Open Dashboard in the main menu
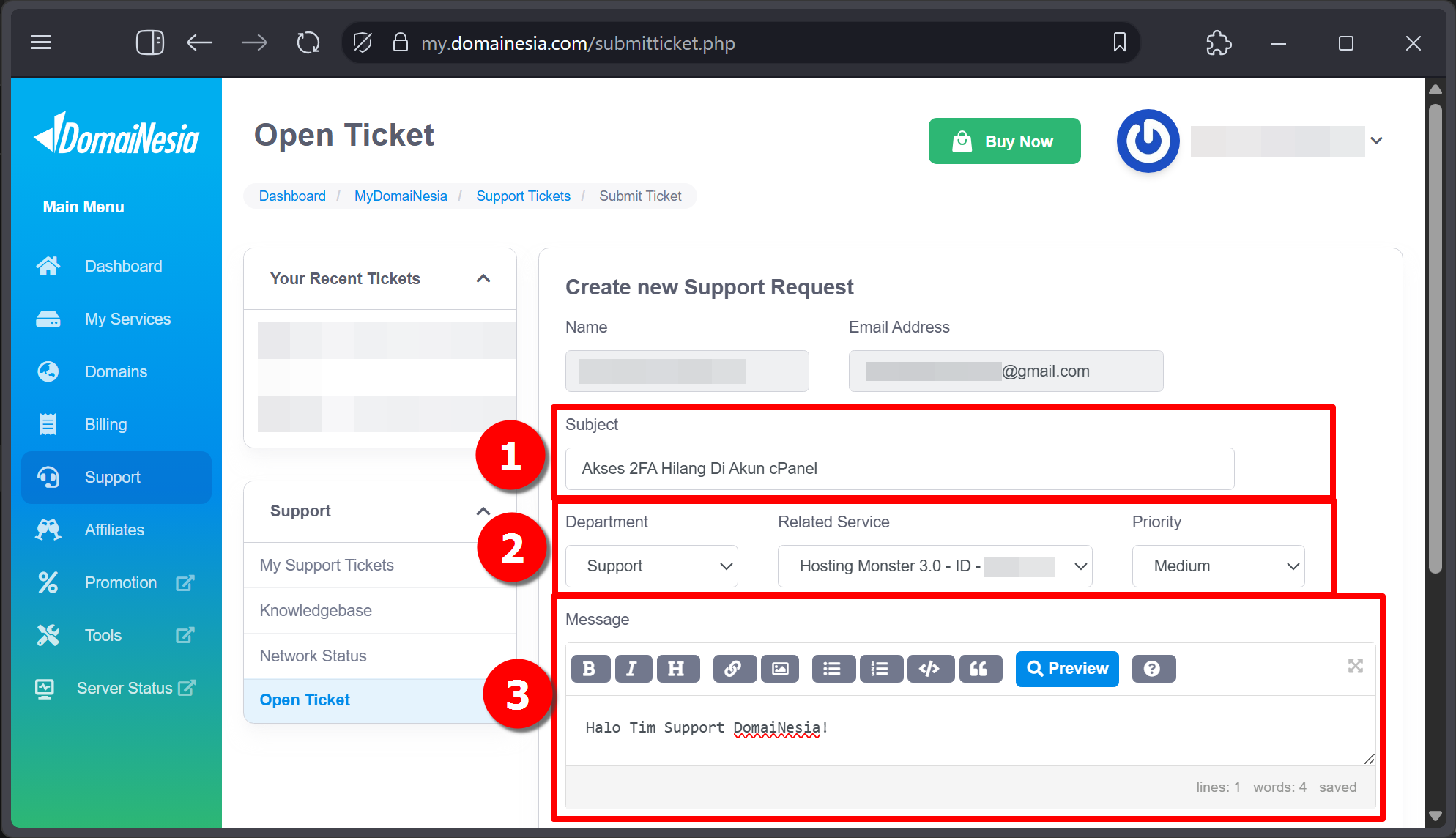 [116, 266]
